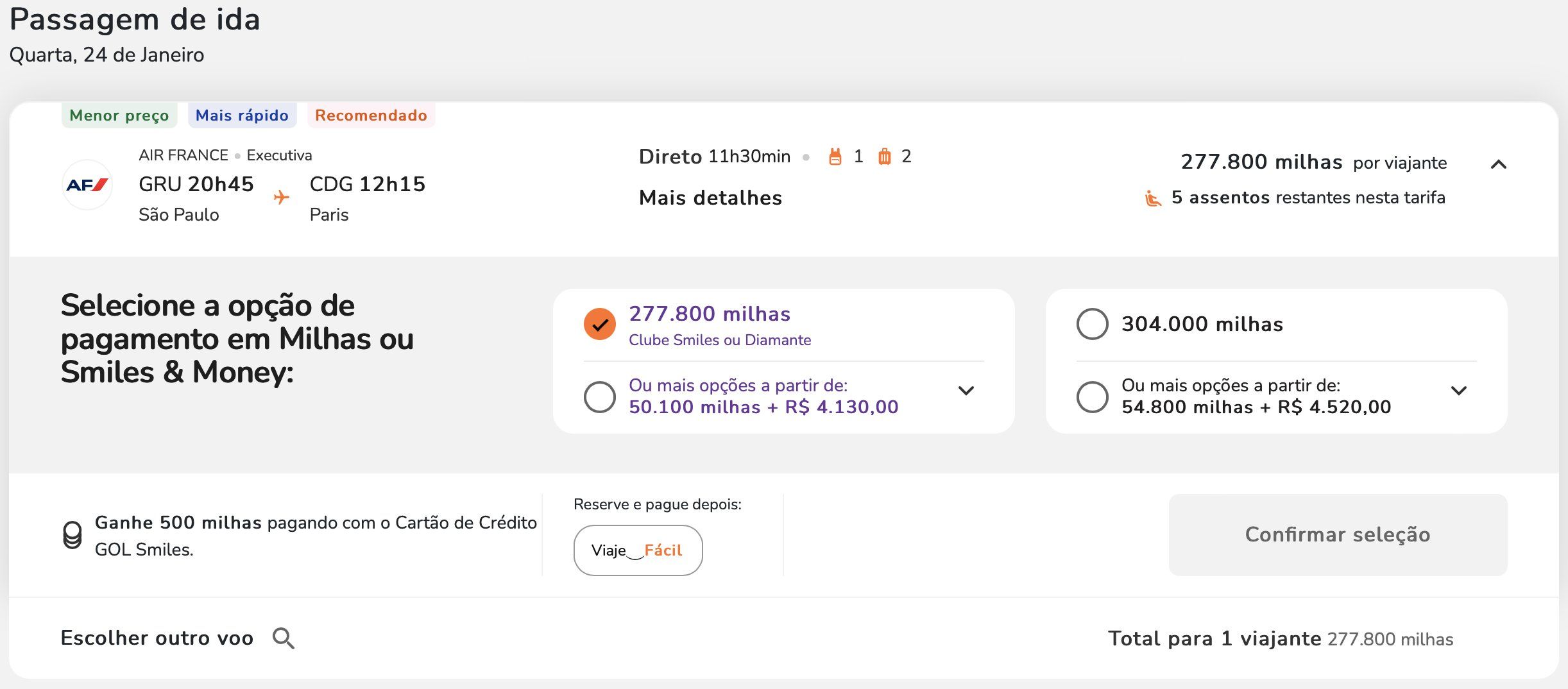Click the magnifier icon next to Escolher outro voo
This screenshot has height=689, width=1568.
pos(283,638)
